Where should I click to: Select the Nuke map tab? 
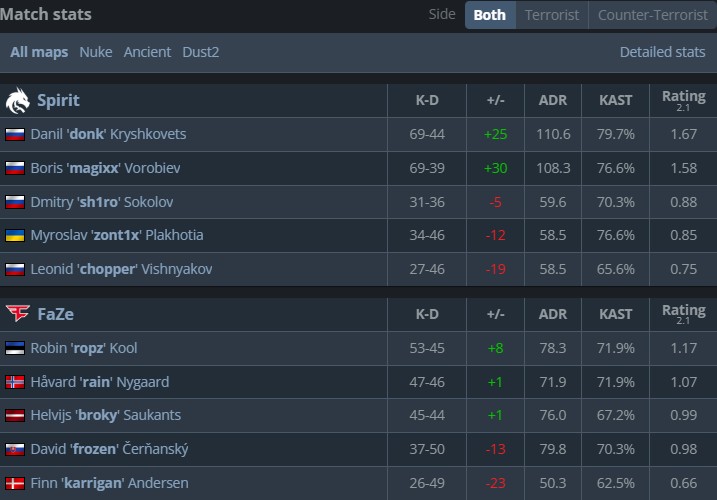(x=96, y=51)
